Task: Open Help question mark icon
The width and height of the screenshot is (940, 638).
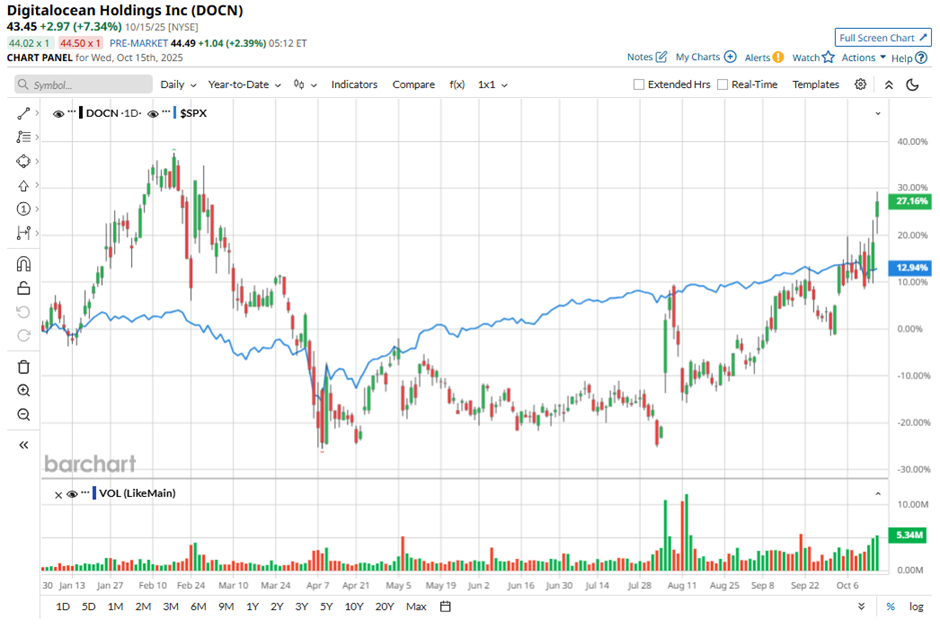Action: coord(921,58)
